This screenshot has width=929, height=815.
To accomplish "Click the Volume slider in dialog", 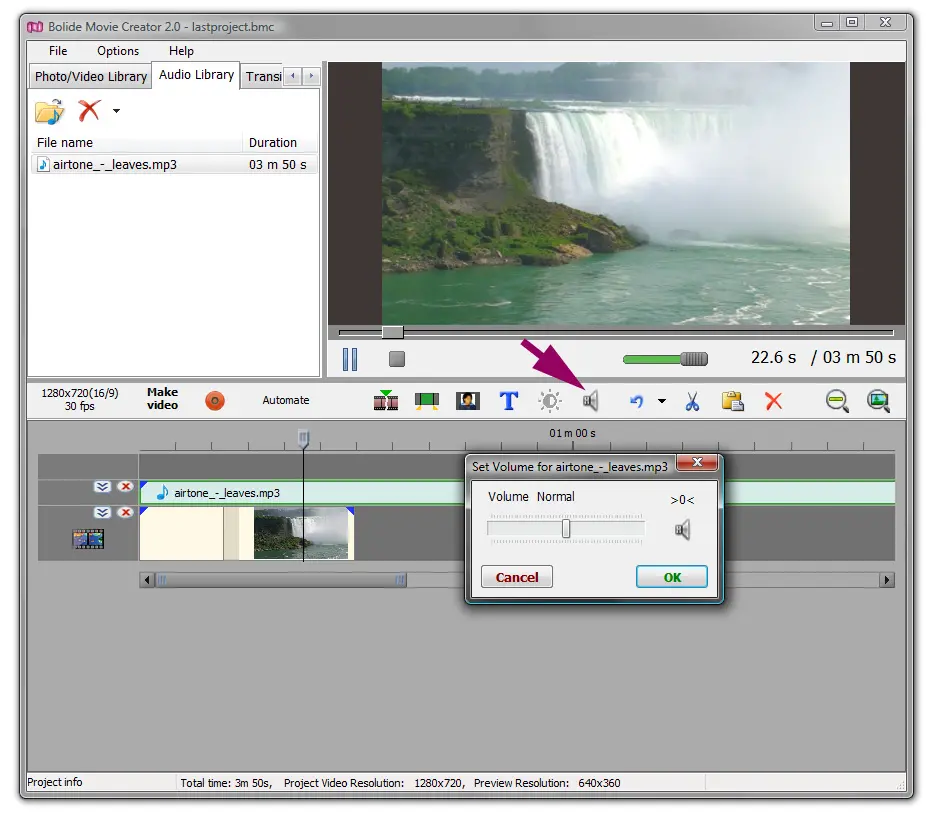I will click(x=566, y=529).
